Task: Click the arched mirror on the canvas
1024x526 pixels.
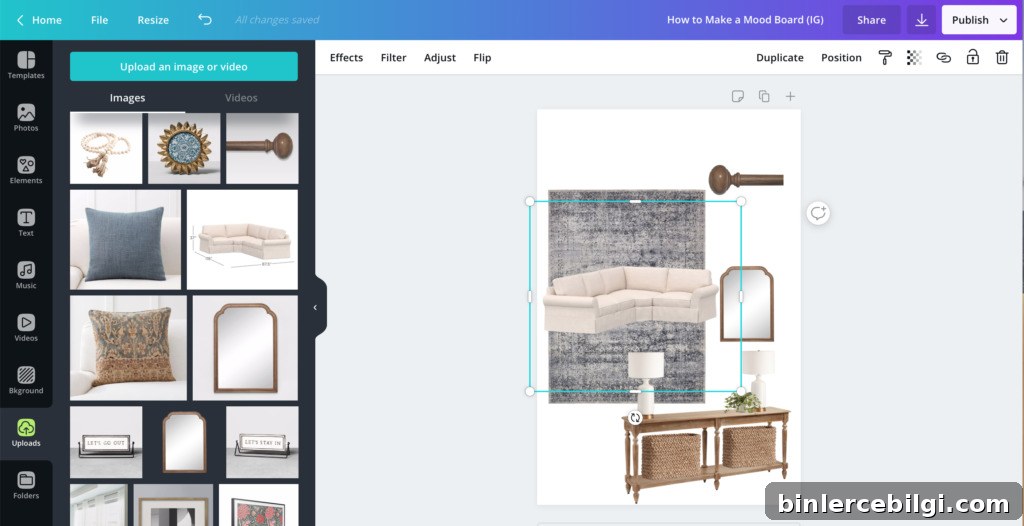Action: [746, 304]
